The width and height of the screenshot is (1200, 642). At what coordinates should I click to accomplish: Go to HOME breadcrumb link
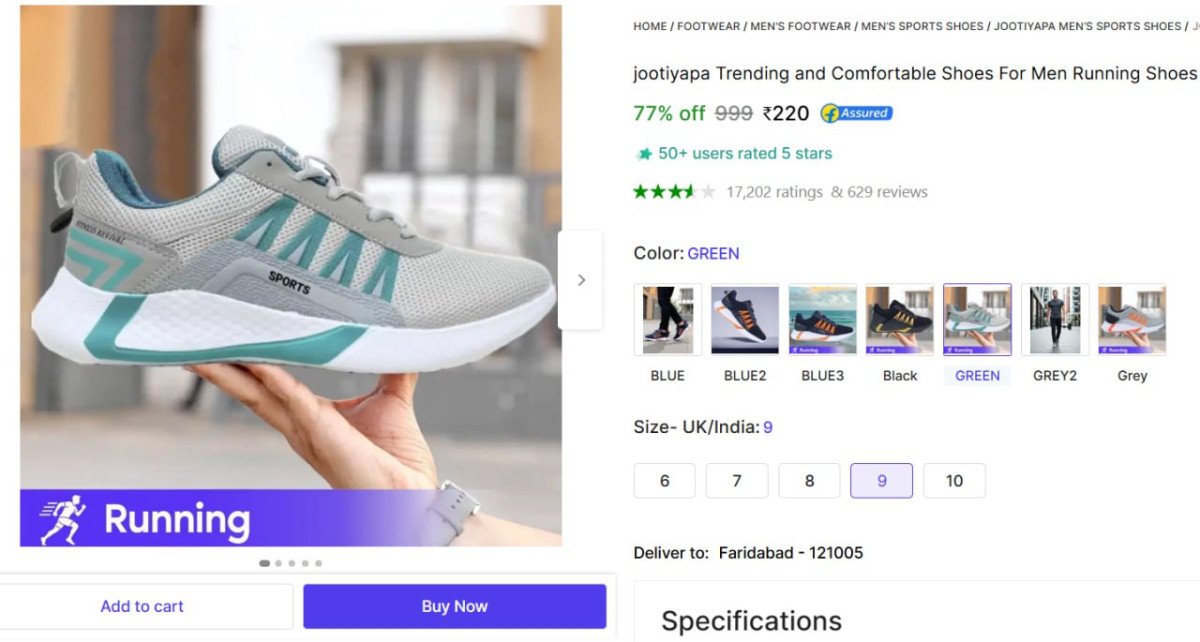pos(650,26)
